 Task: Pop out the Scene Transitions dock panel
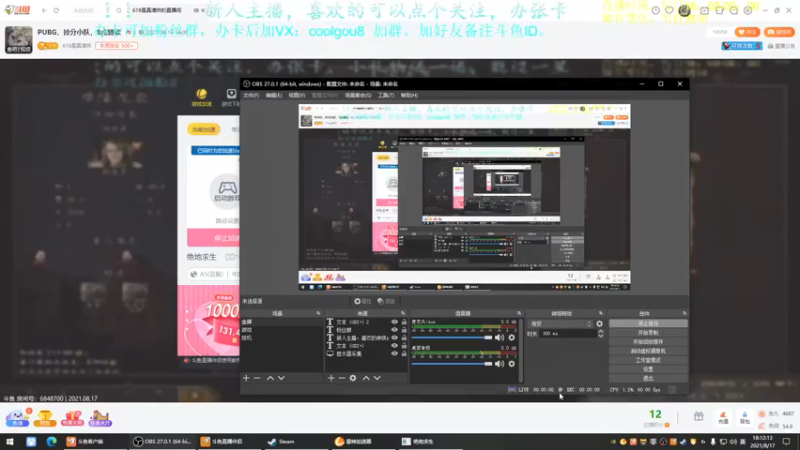tap(601, 313)
